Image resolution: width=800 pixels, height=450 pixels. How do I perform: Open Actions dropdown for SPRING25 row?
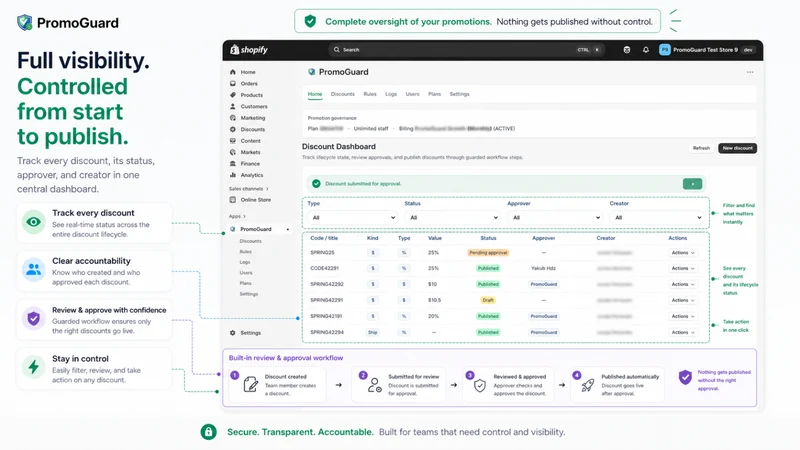[x=683, y=253]
